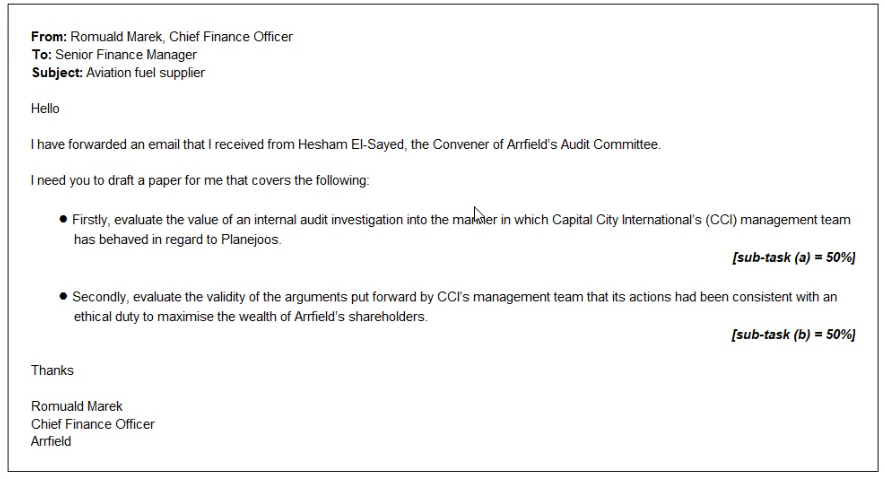
Task: Click the "To:" label in the email header
Action: click(41, 55)
